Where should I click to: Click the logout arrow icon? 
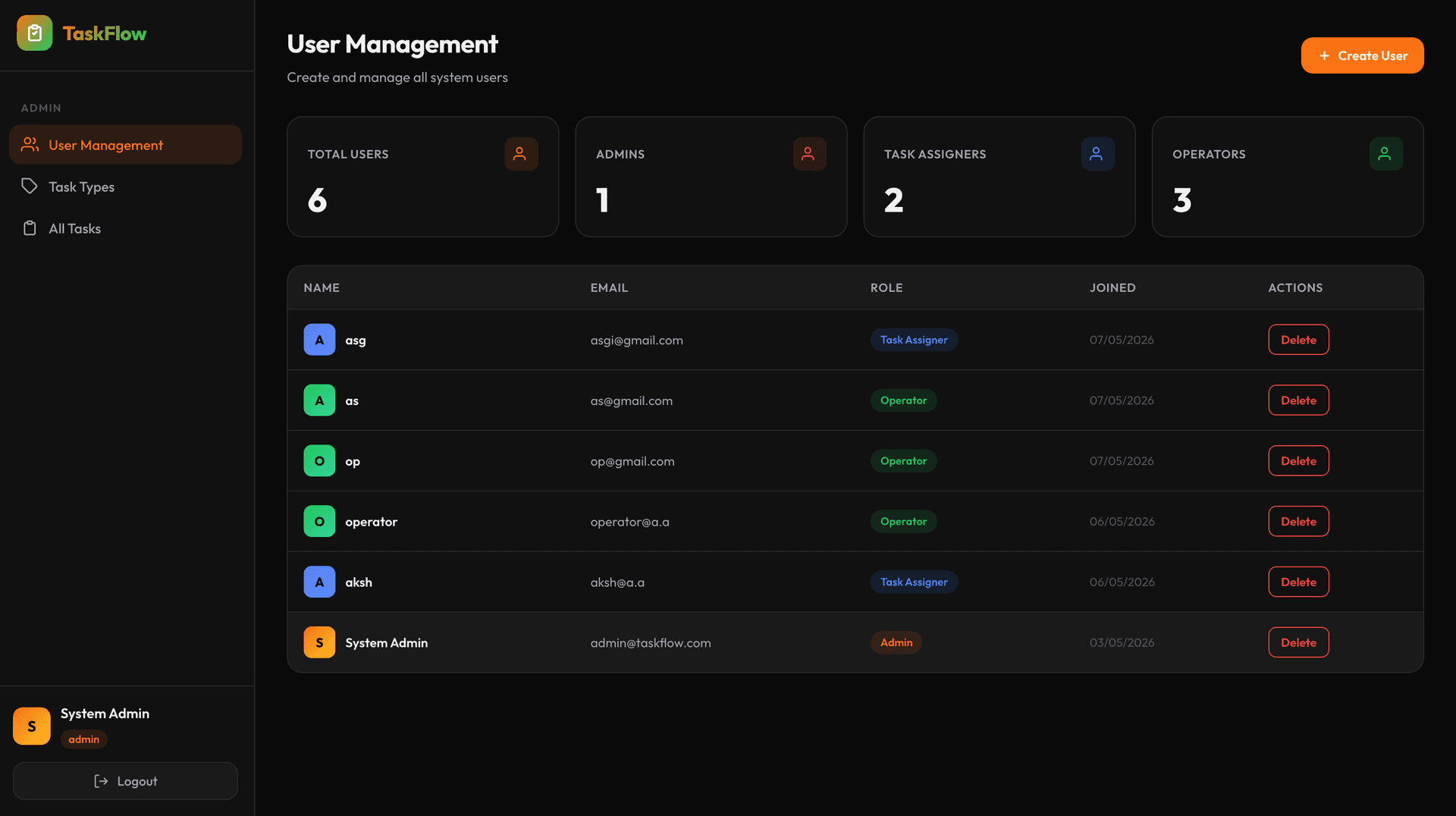pyautogui.click(x=101, y=781)
